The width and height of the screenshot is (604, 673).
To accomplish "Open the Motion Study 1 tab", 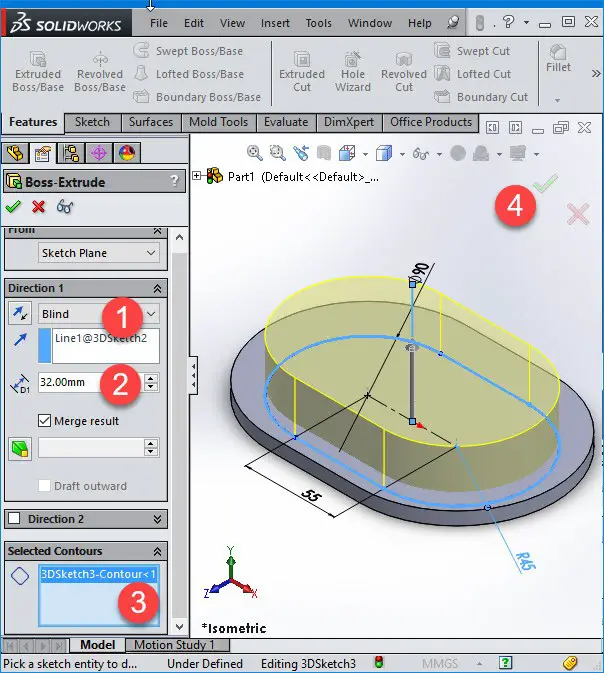I will click(177, 645).
